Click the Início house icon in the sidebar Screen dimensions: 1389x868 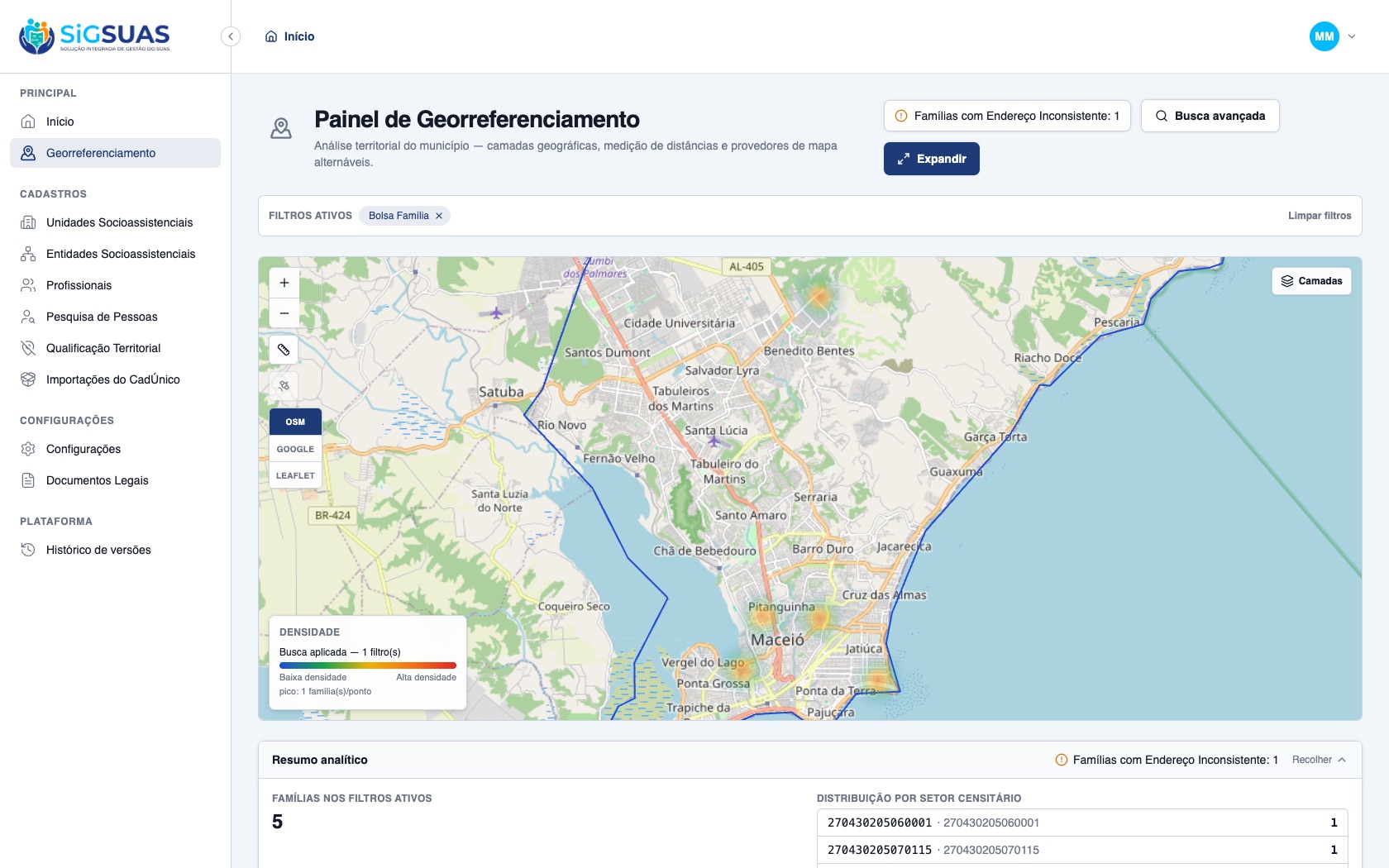tap(28, 122)
